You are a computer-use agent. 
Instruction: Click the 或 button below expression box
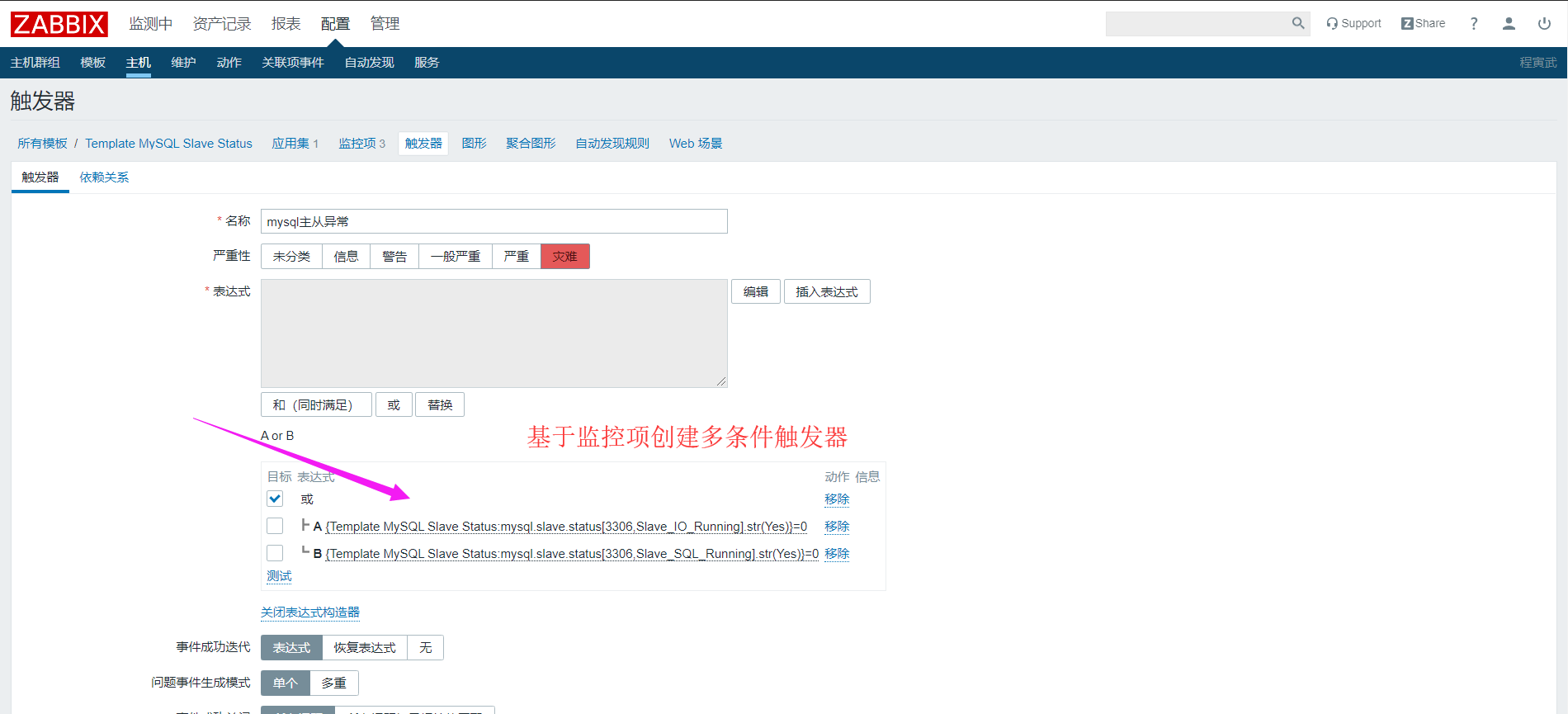(394, 405)
